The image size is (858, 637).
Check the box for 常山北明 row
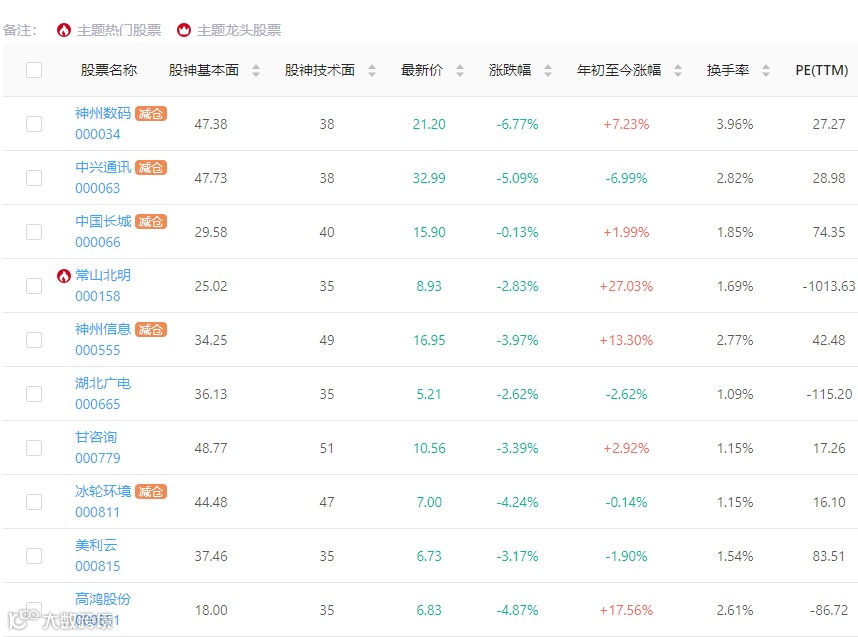(34, 286)
